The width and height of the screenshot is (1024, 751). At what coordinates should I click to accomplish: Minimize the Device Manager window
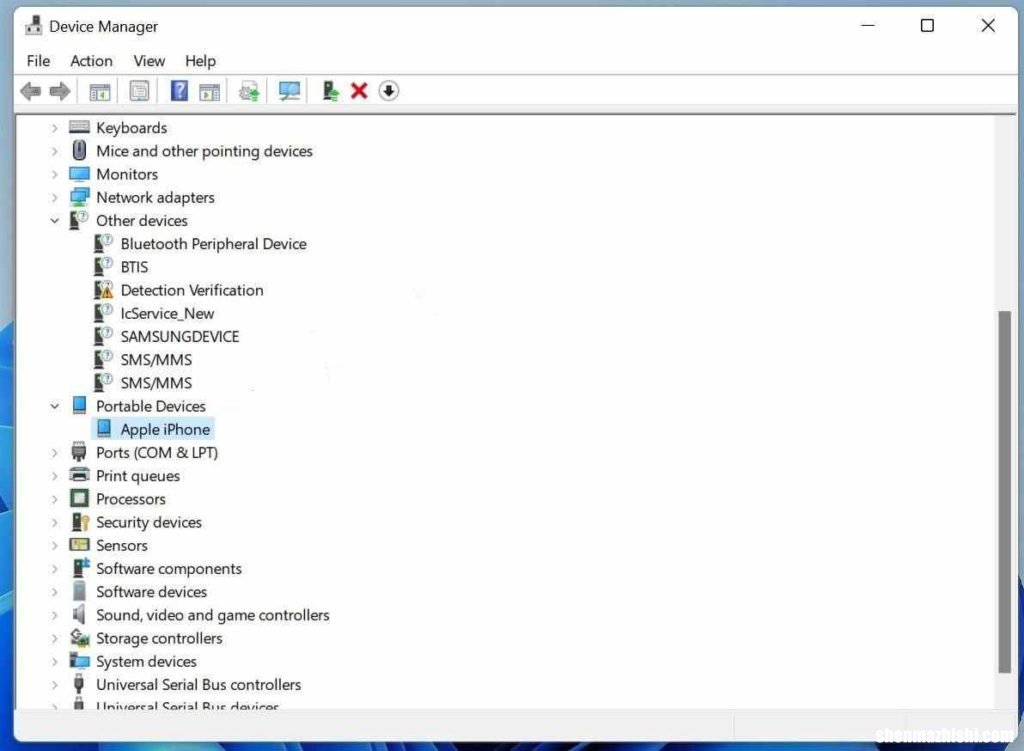point(867,25)
